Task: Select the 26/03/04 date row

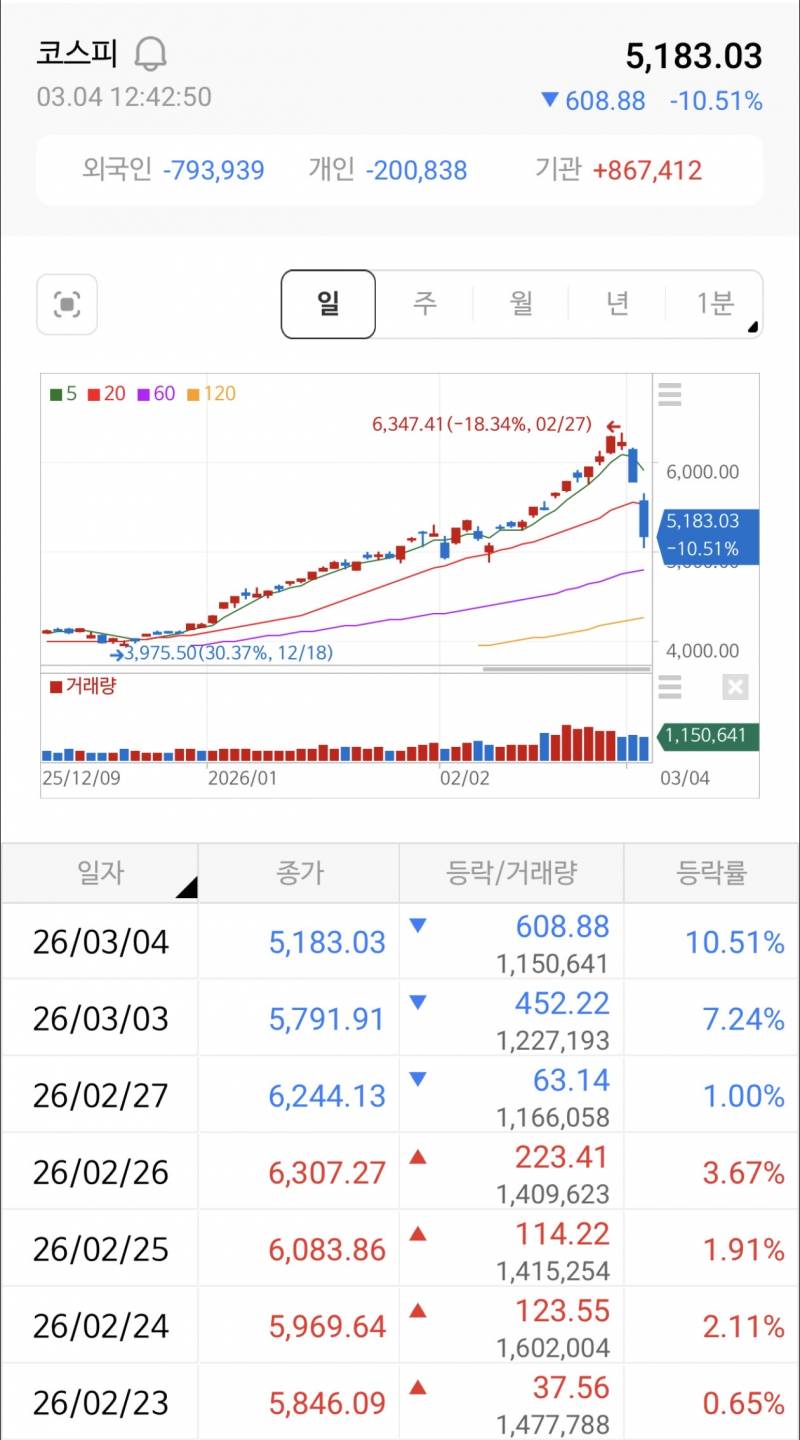Action: pos(400,942)
